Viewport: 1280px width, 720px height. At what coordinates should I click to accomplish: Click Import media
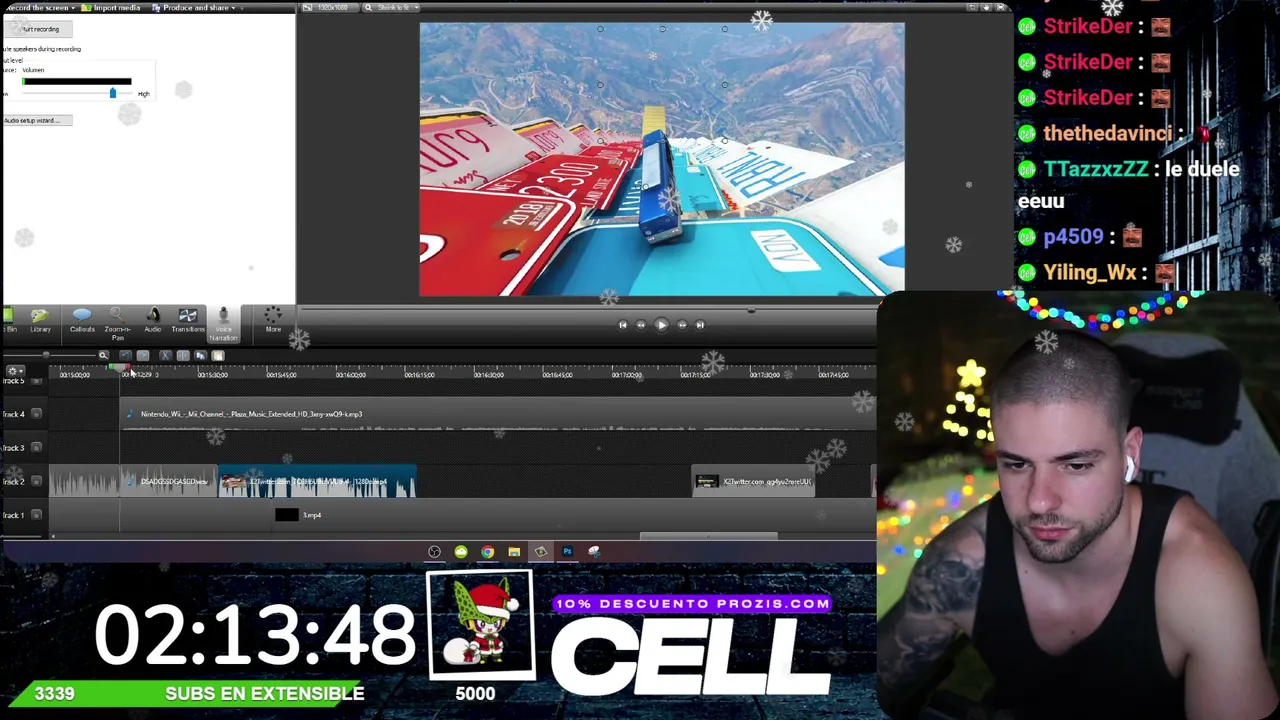tap(112, 8)
